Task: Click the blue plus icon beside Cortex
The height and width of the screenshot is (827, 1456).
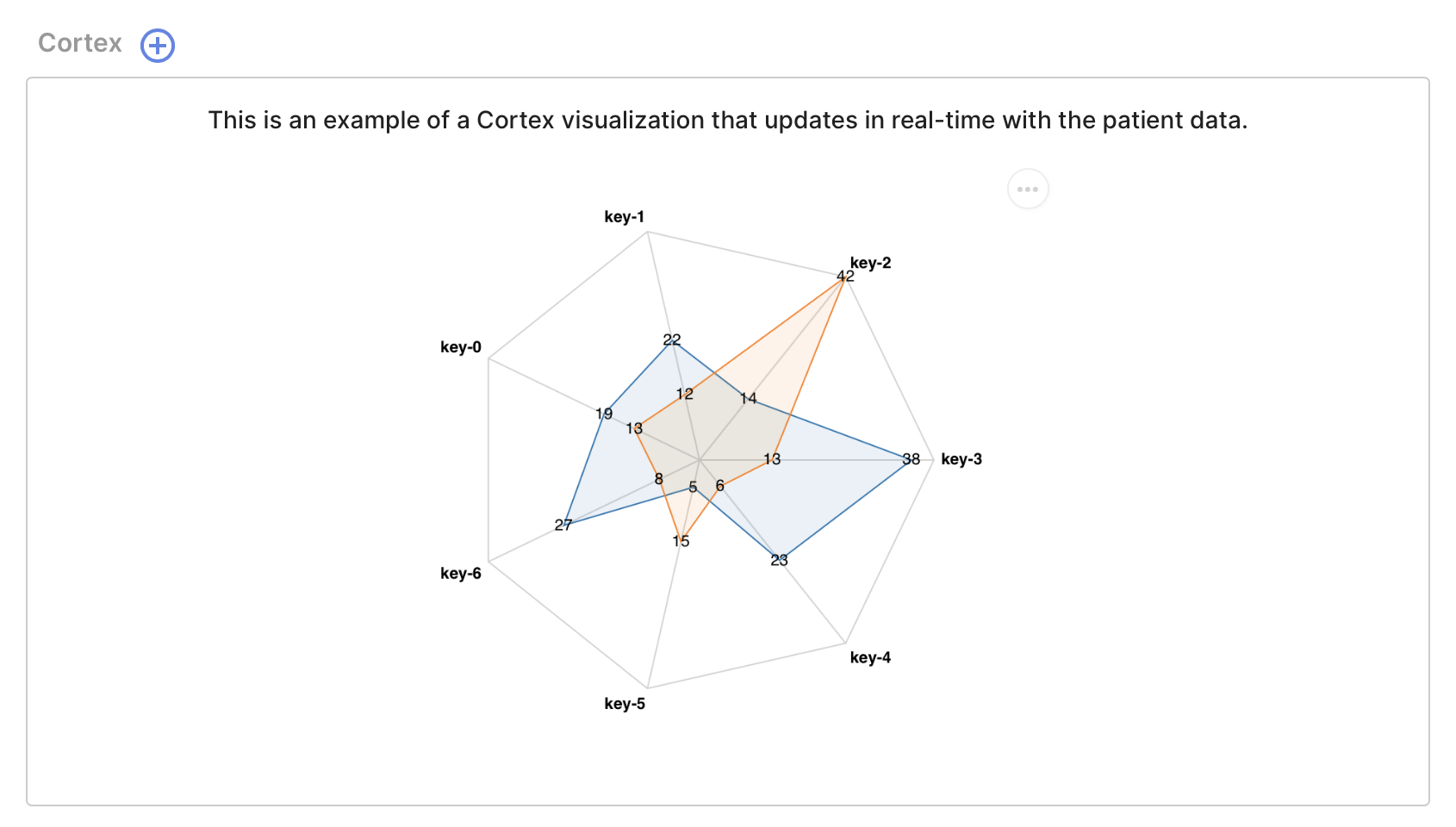Action: coord(158,45)
